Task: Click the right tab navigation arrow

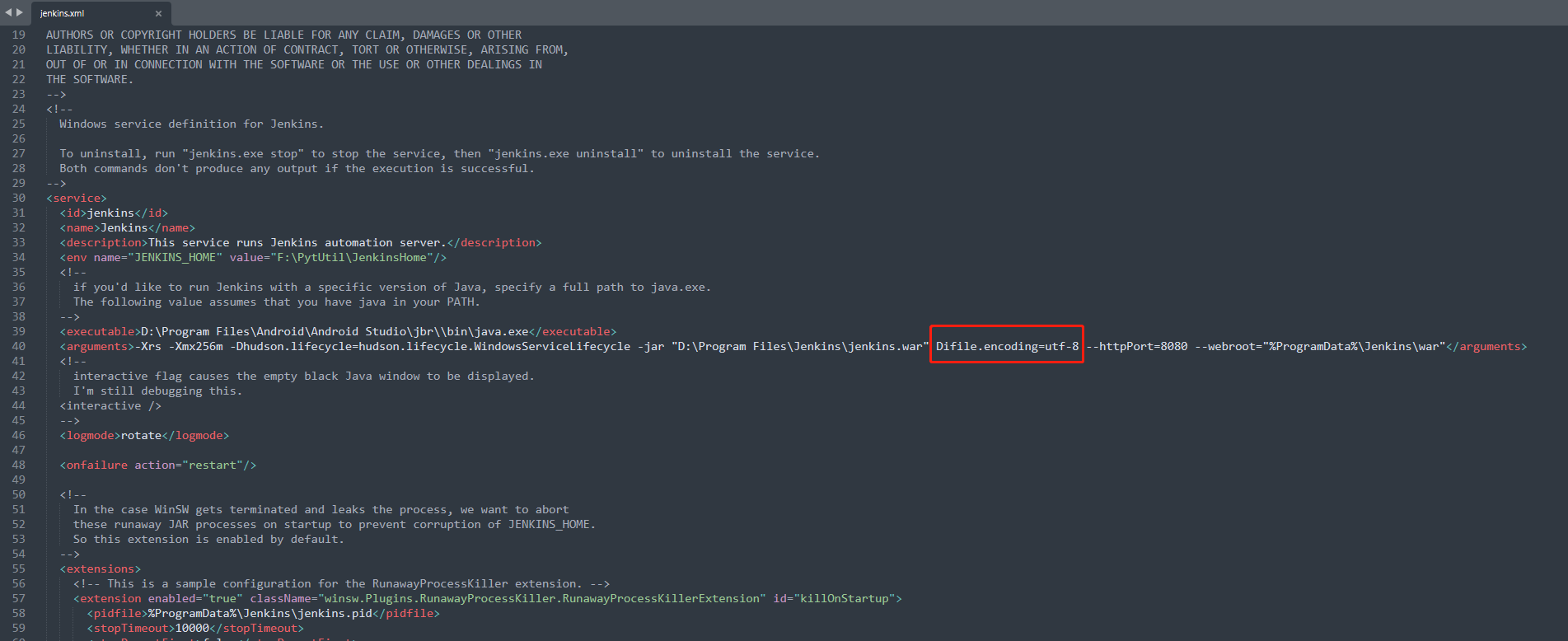Action: (20, 12)
